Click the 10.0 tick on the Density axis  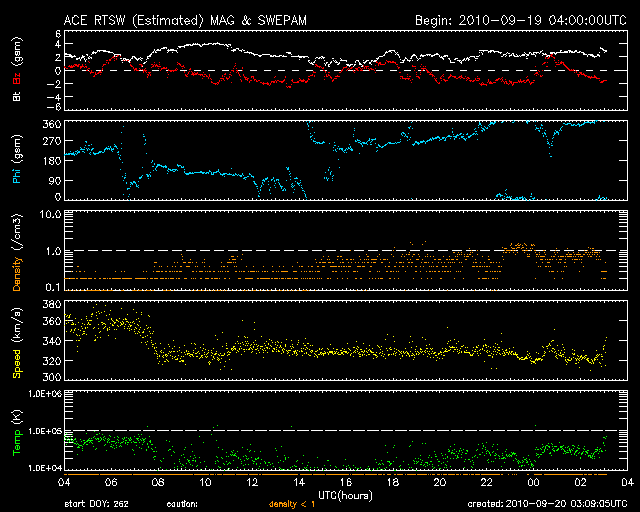[x=50, y=215]
